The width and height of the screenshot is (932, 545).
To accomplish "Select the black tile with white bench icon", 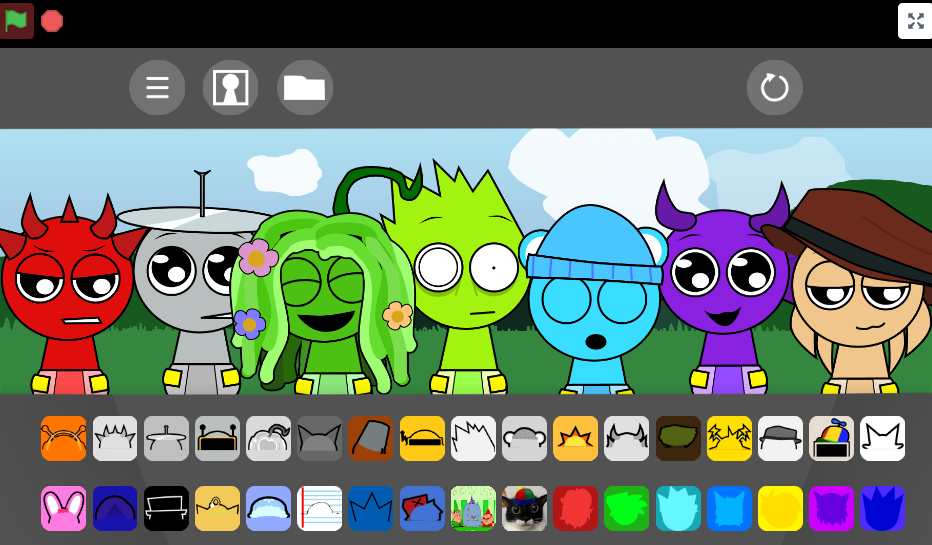I will 166,508.
